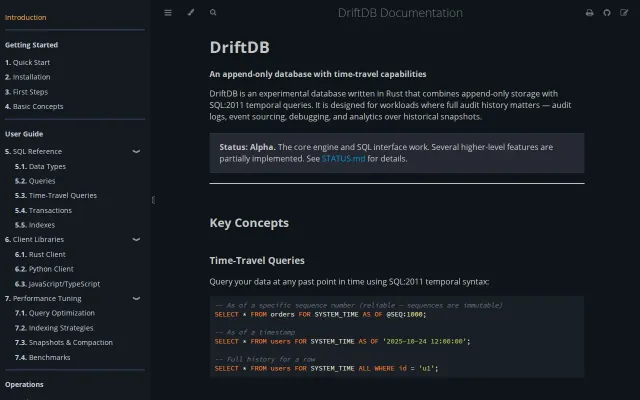Collapse the Client Libraries section chevron

click(136, 240)
